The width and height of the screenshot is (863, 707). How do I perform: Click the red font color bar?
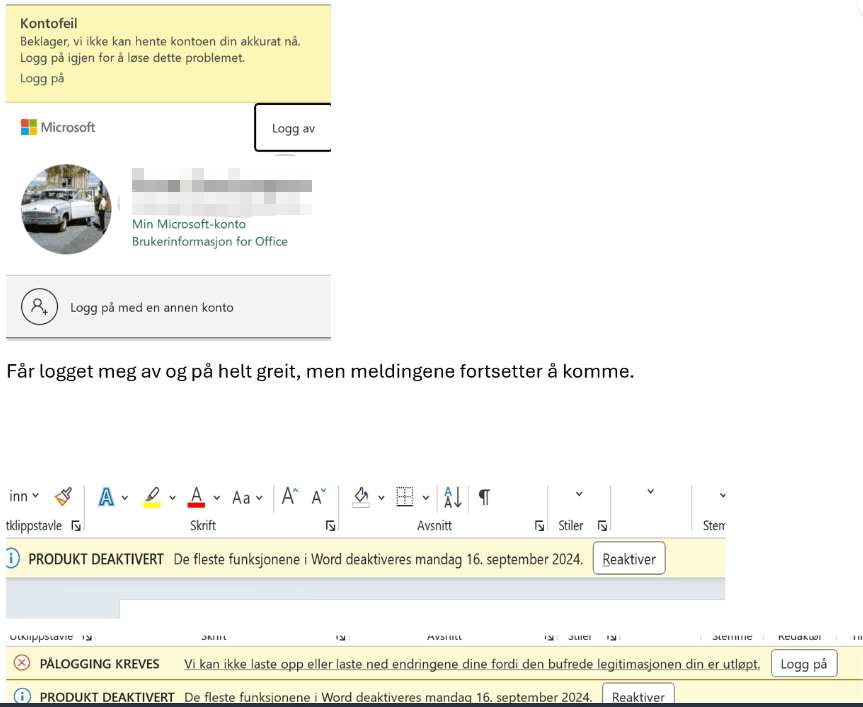pyautogui.click(x=196, y=505)
